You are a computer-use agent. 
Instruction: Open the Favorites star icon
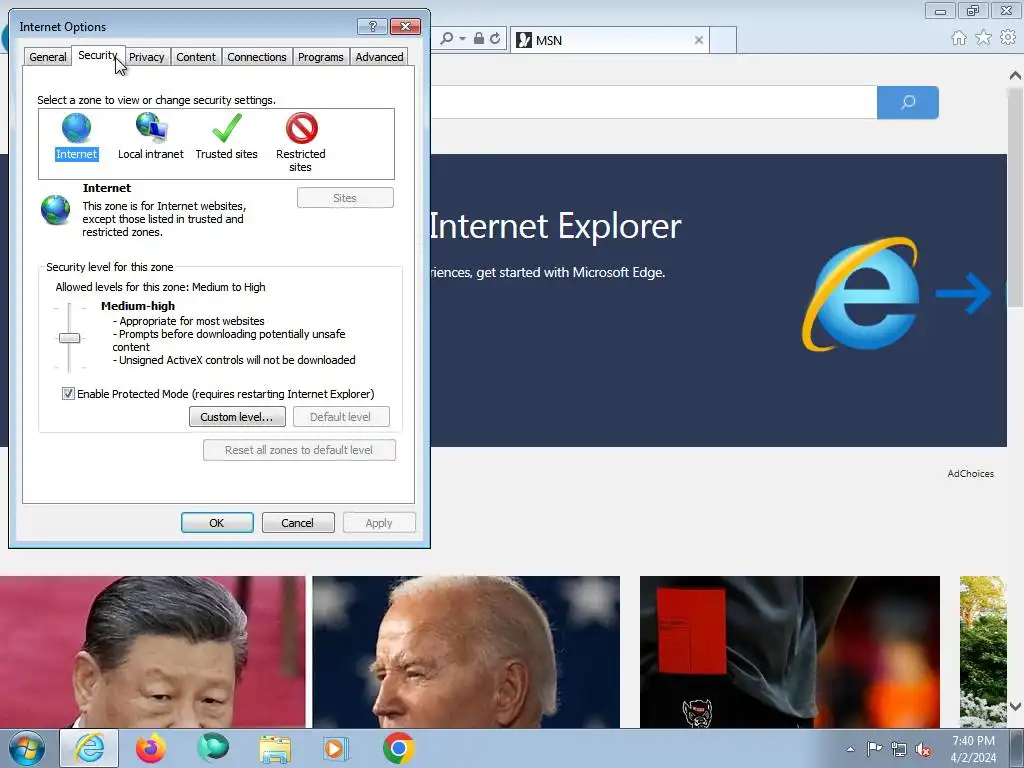983,38
